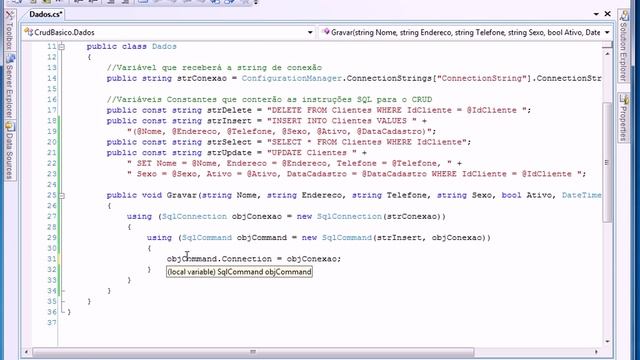
Task: Click the strDelete constant name
Action: point(229,110)
